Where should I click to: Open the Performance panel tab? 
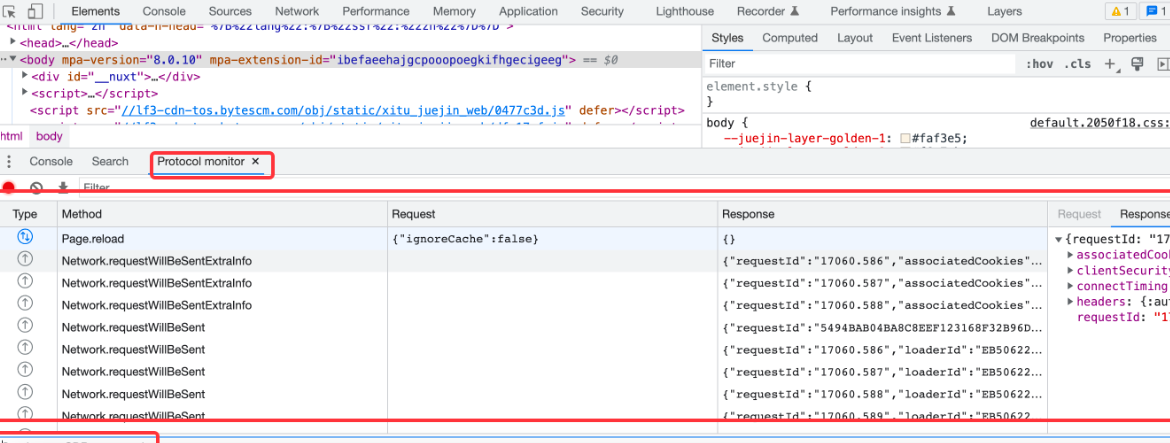click(376, 11)
